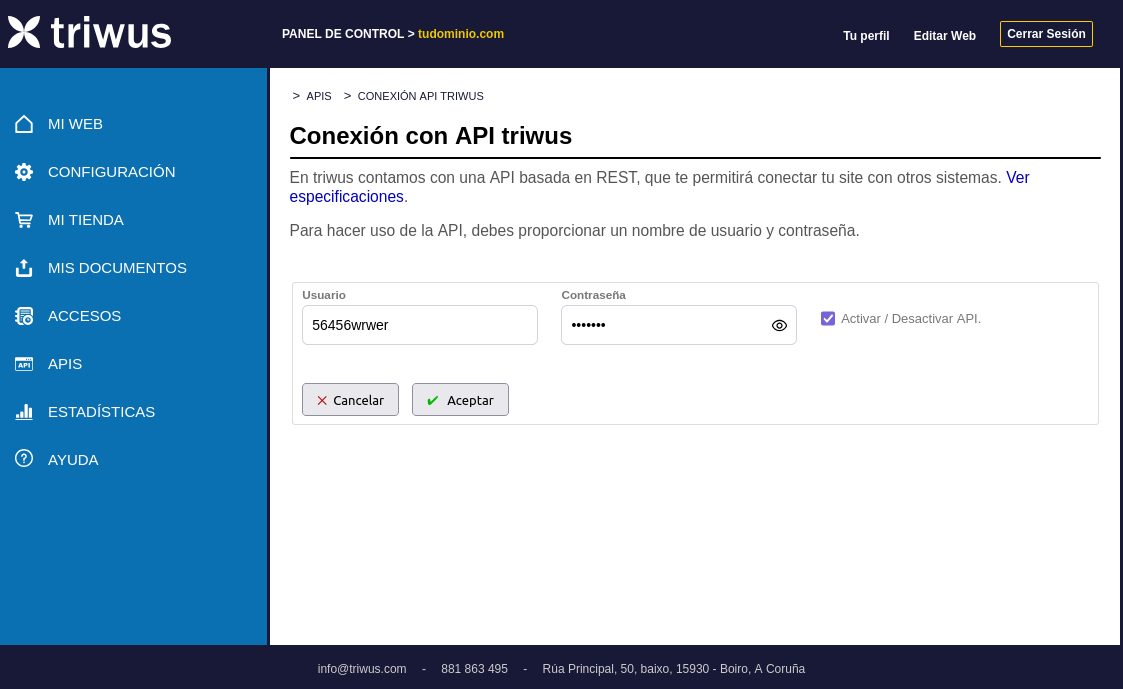Click the Estadísticas bar chart icon
Screen dimensions: 1123x689
pos(24,412)
